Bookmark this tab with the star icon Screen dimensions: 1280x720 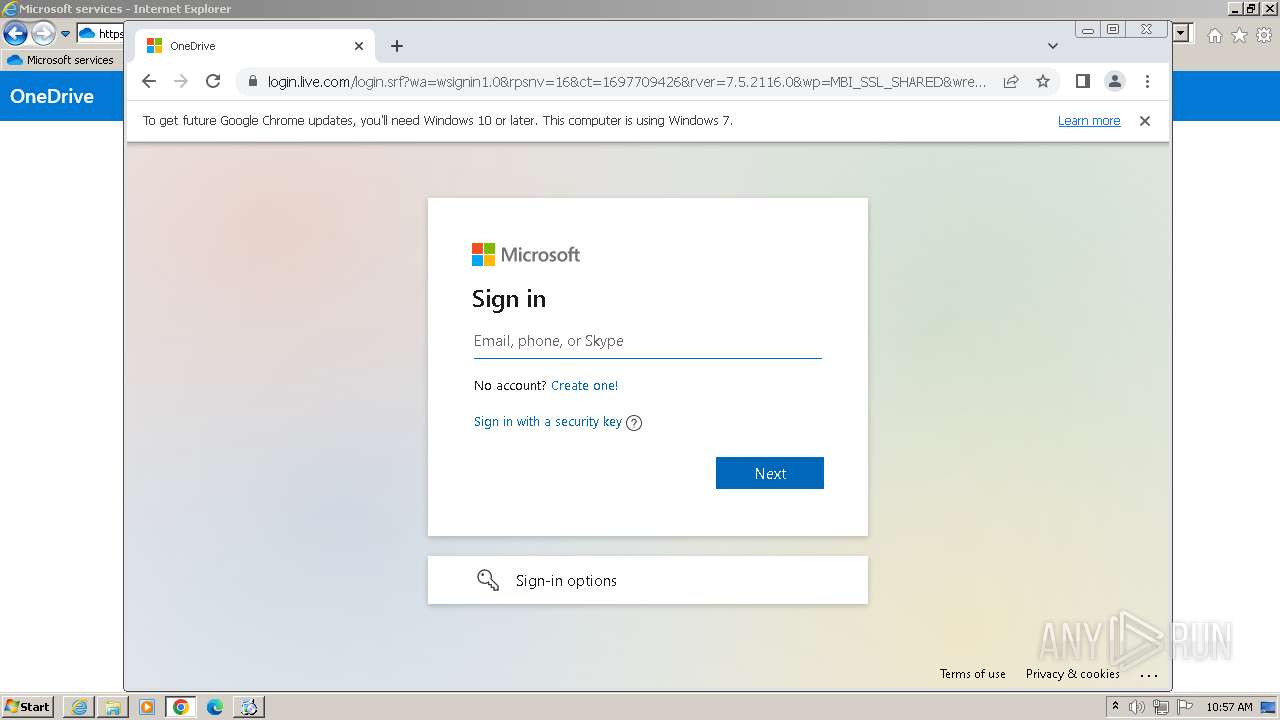pos(1043,82)
